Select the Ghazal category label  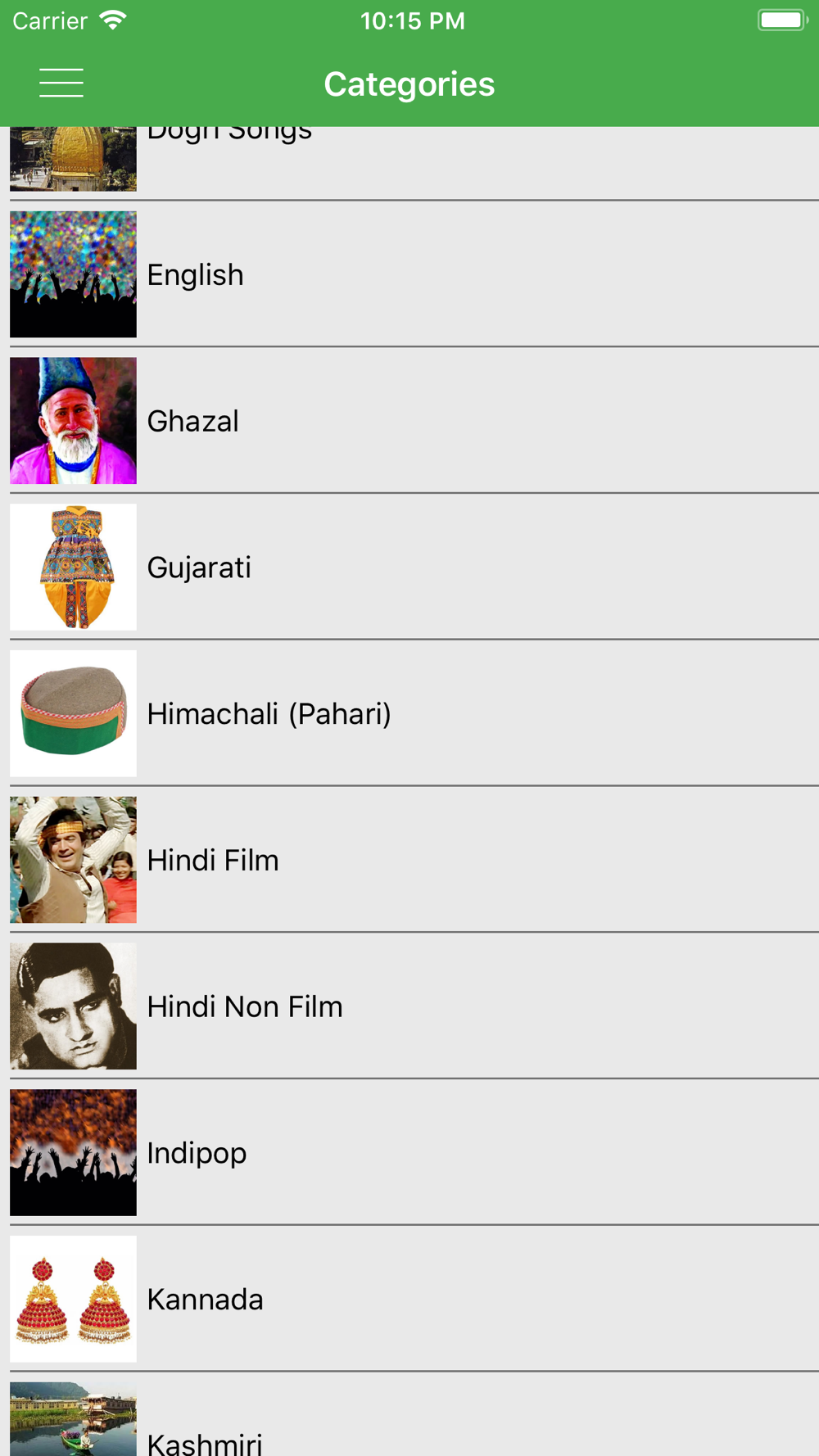(193, 422)
